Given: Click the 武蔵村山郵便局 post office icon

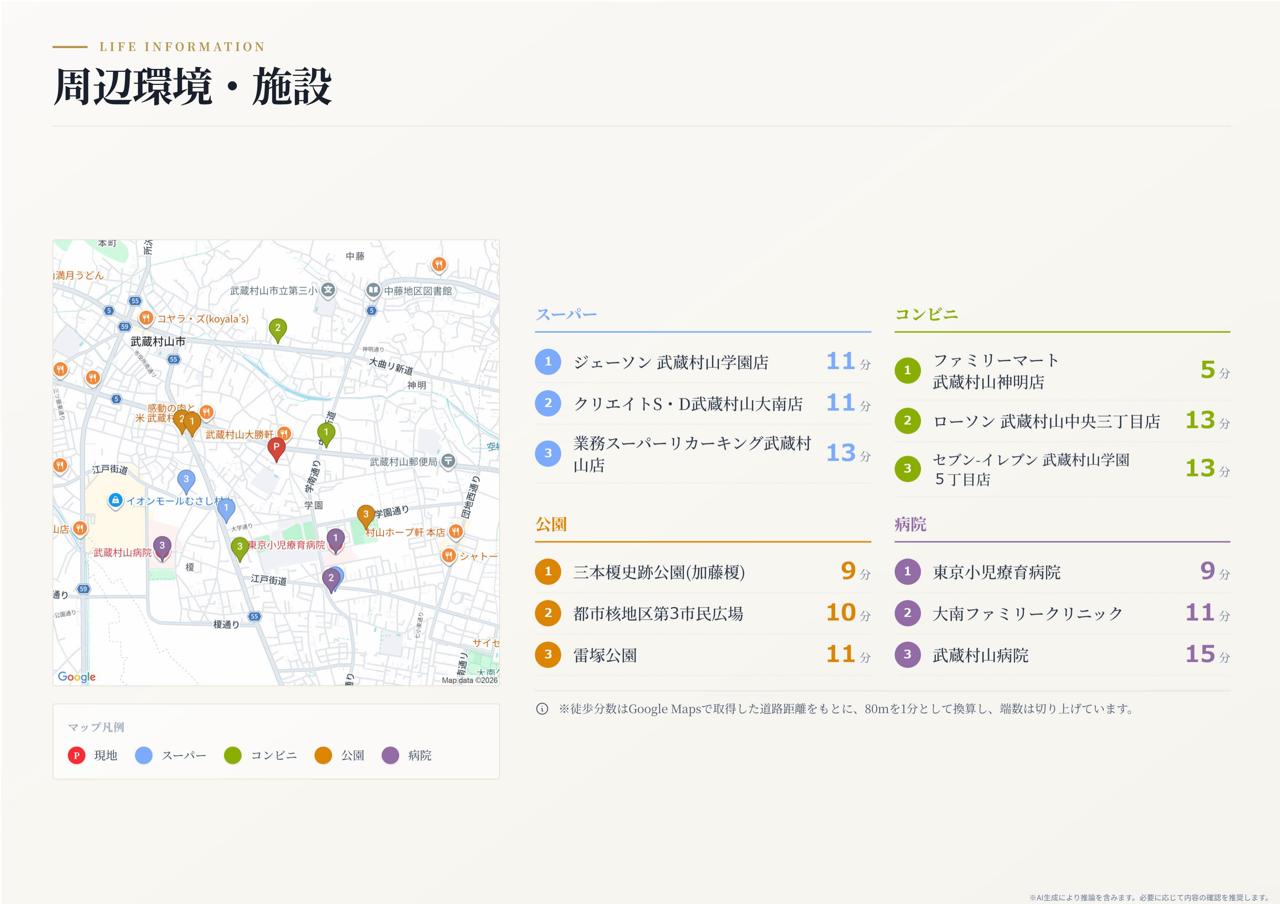Looking at the screenshot, I should coord(448,461).
